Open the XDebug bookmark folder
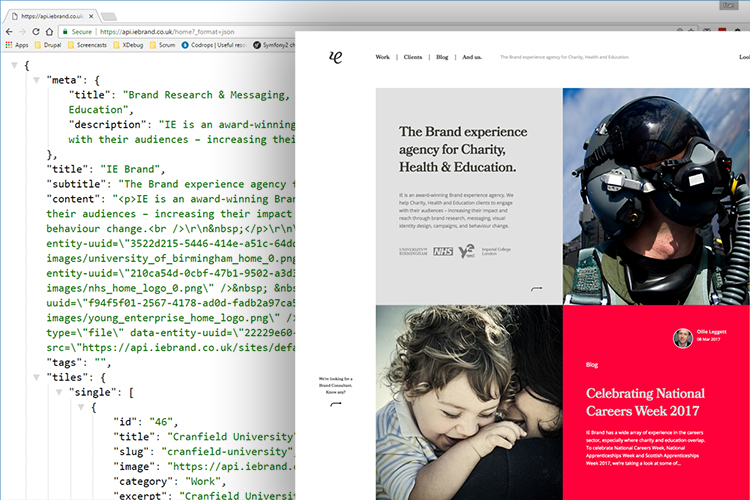 click(x=128, y=45)
